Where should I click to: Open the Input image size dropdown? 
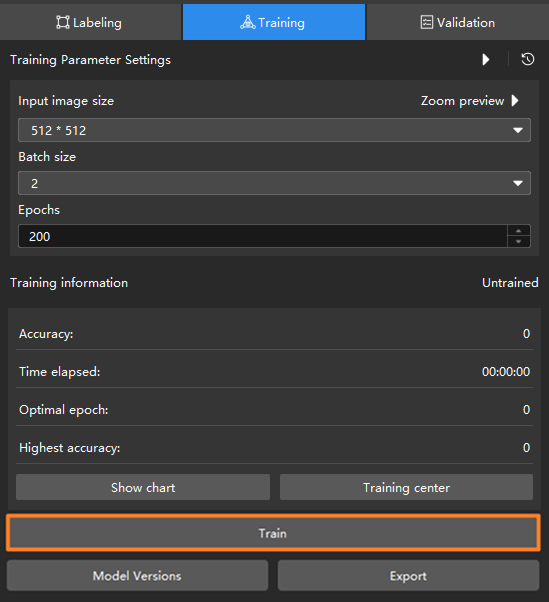point(274,130)
